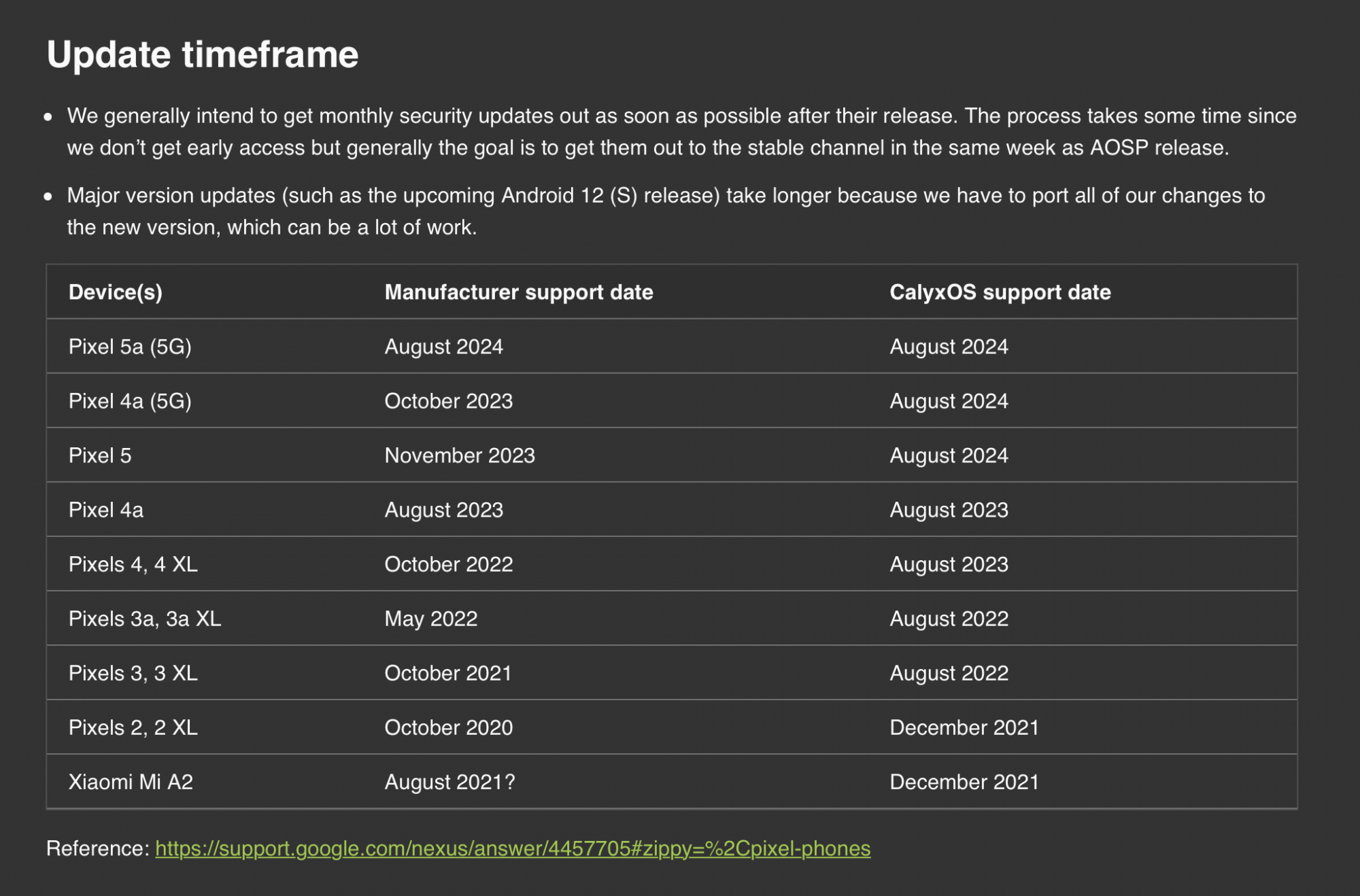The width and height of the screenshot is (1360, 896).
Task: Click the "October 2020" manufacturer date cell
Action: (448, 727)
